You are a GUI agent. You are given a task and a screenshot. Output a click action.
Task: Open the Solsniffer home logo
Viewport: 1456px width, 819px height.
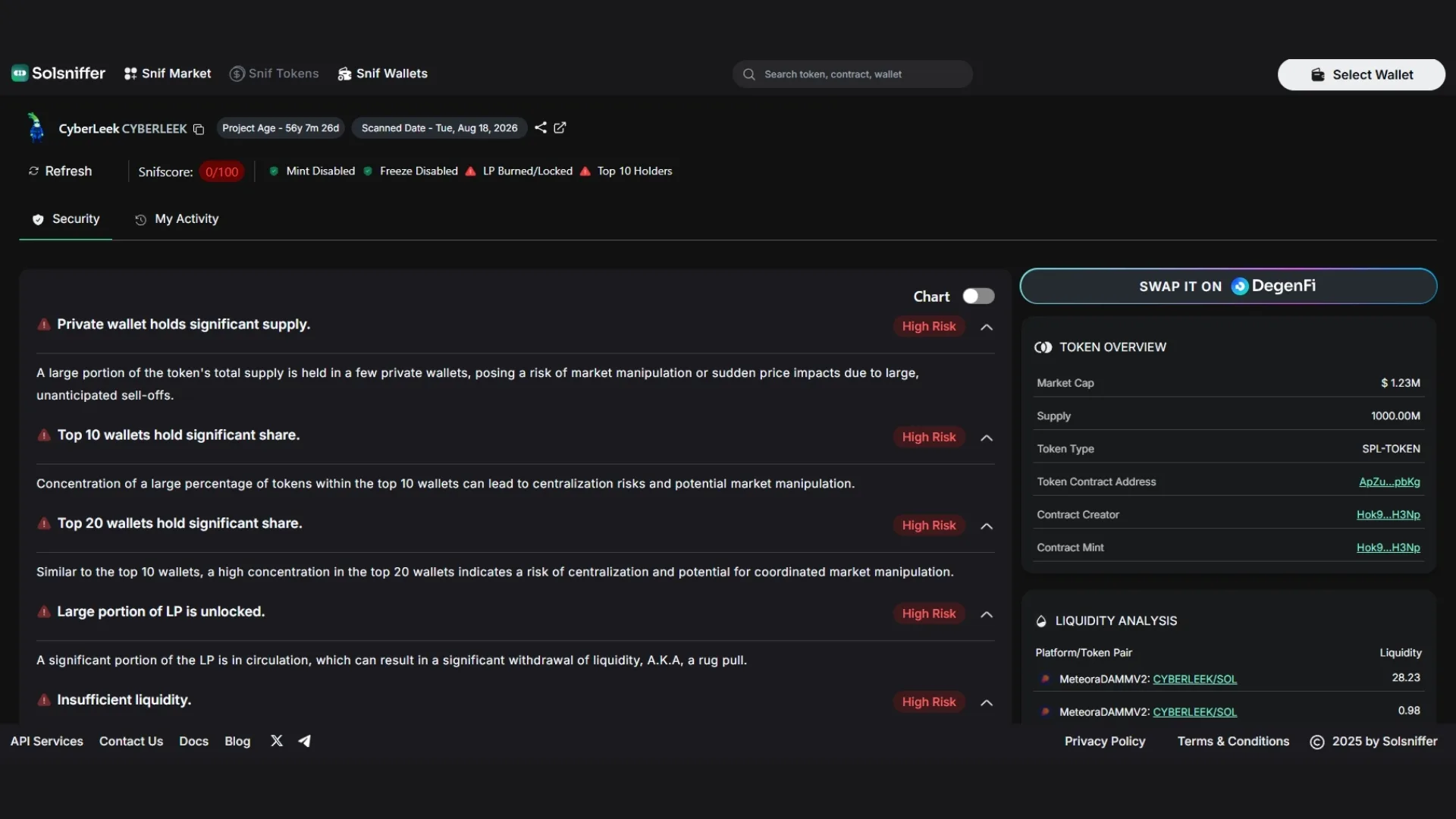click(x=58, y=74)
